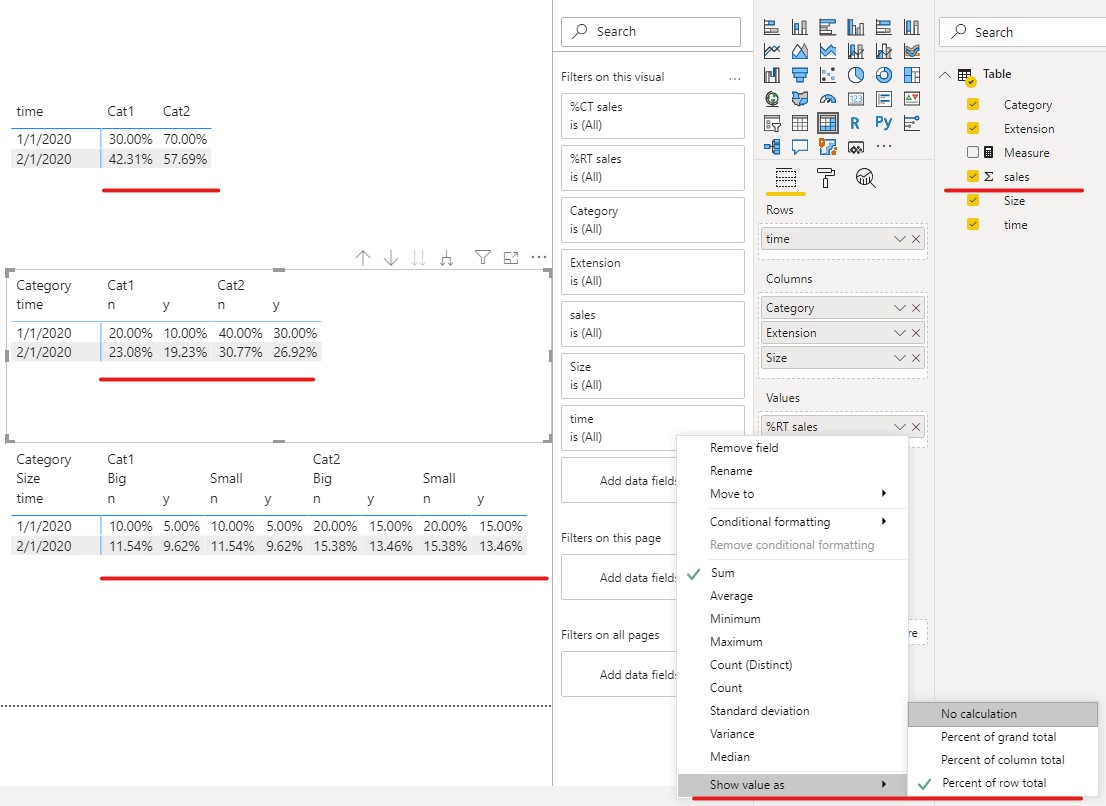Remove time from Rows with X
This screenshot has height=806, width=1106.
coord(916,239)
